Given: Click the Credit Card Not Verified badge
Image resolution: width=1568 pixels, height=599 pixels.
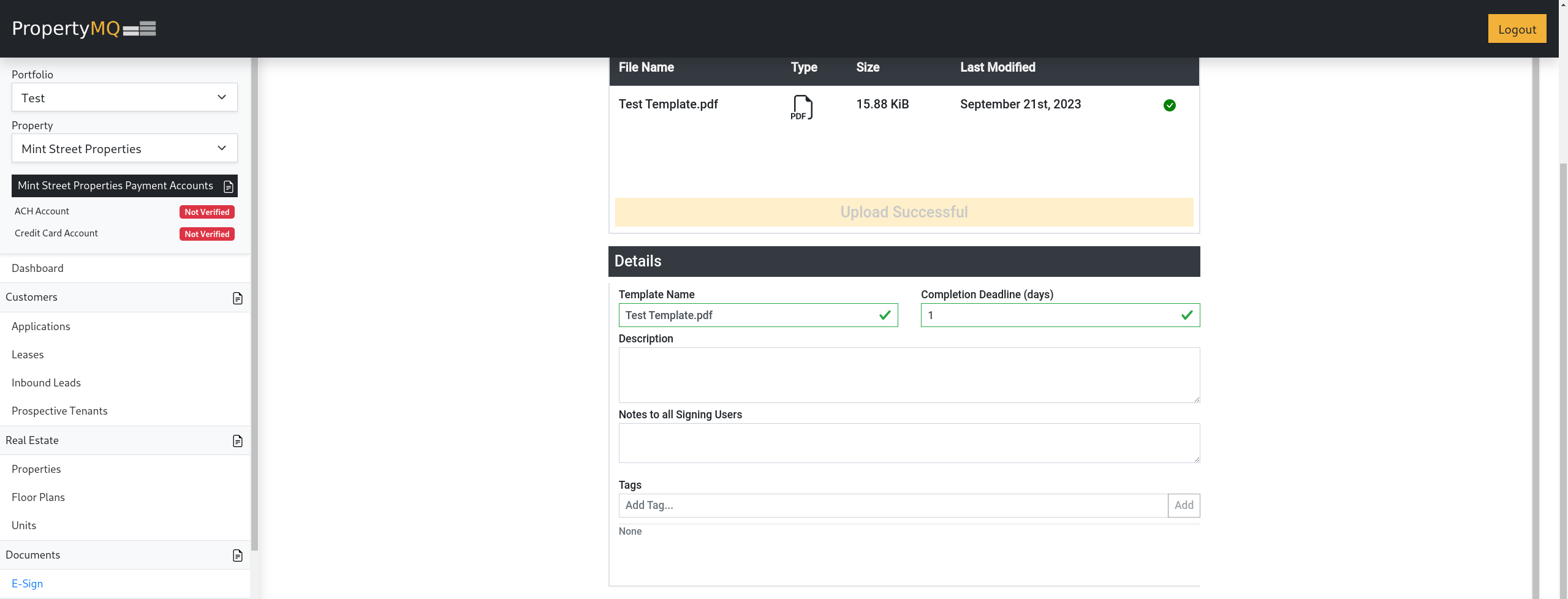Looking at the screenshot, I should click(x=207, y=234).
